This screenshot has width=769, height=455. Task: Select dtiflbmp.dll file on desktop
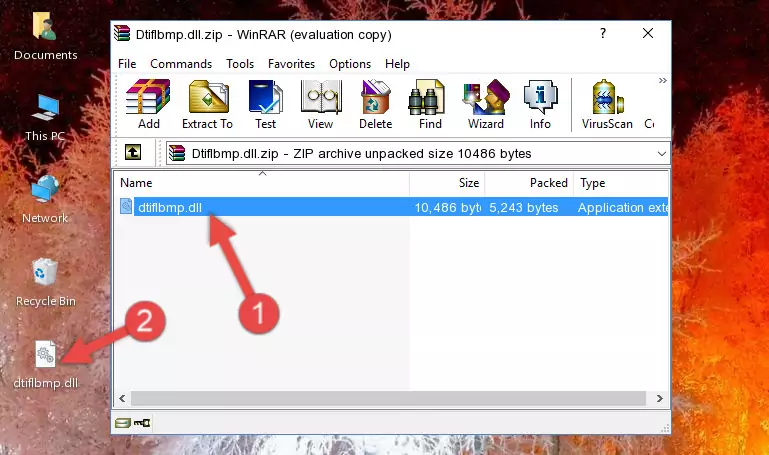click(x=46, y=365)
